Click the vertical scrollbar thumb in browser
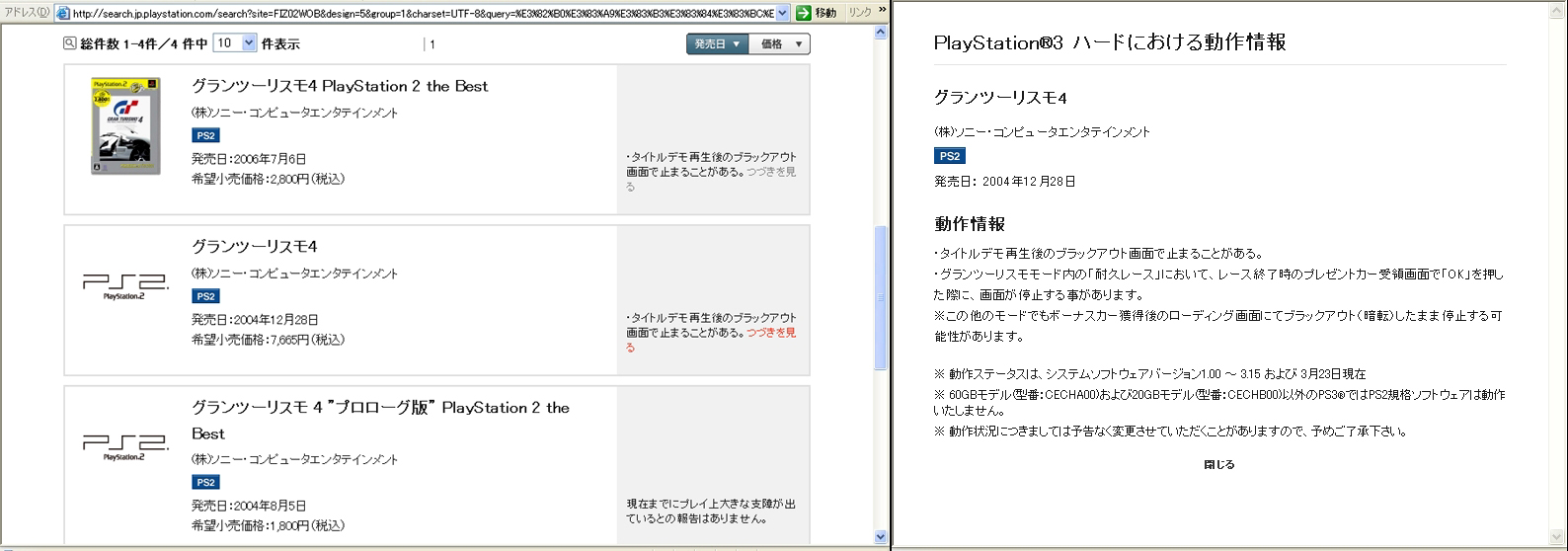 coord(881,297)
